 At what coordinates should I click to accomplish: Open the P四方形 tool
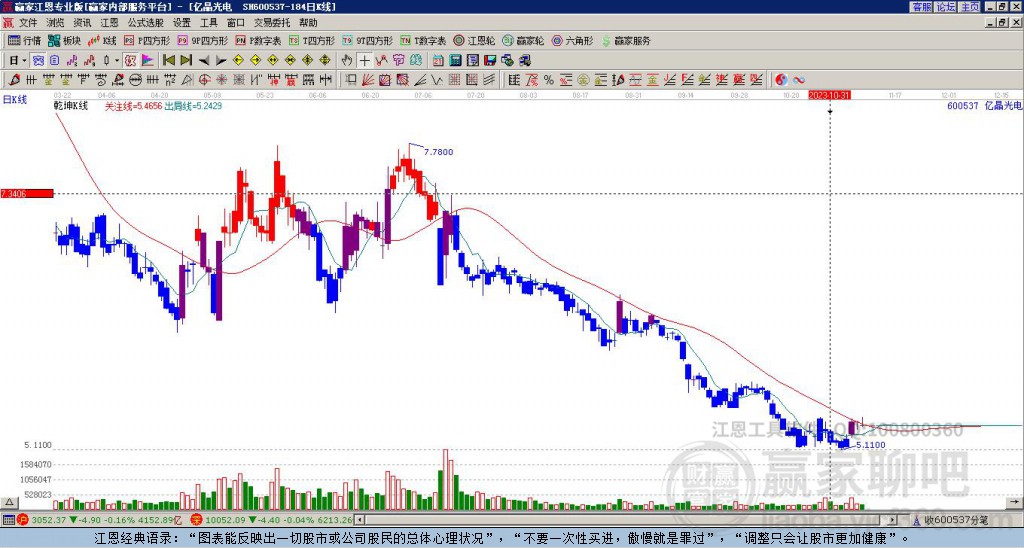point(146,40)
